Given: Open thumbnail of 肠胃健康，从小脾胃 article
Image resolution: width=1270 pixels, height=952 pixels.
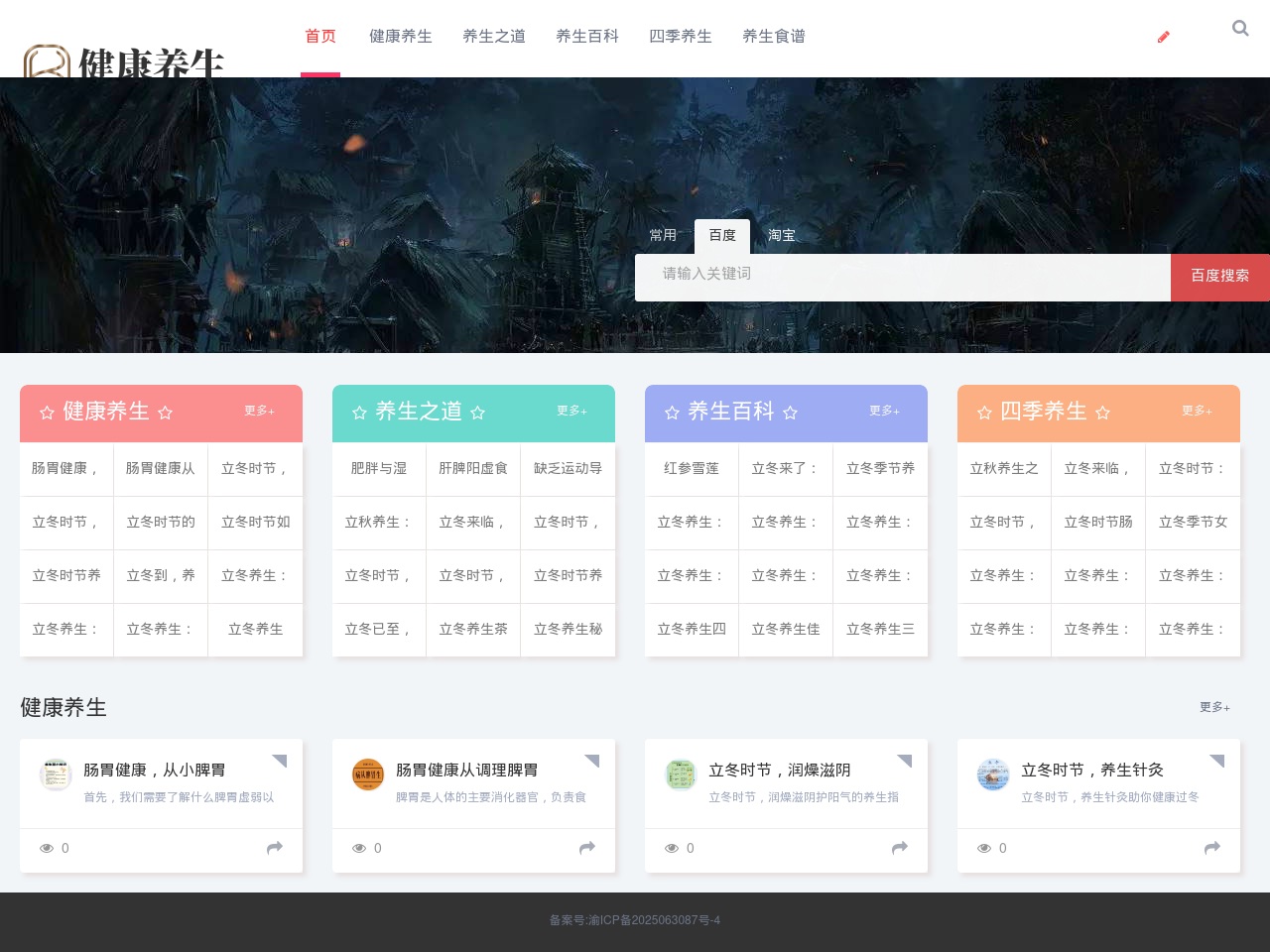Looking at the screenshot, I should 56,774.
